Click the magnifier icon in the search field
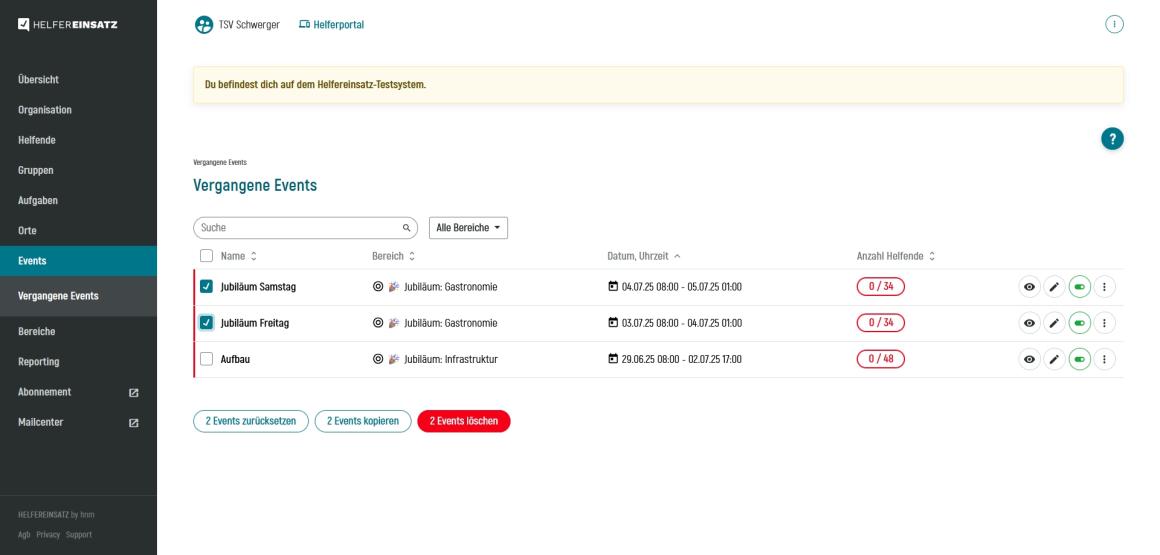Screen dimensions: 1160x555 (x=406, y=228)
